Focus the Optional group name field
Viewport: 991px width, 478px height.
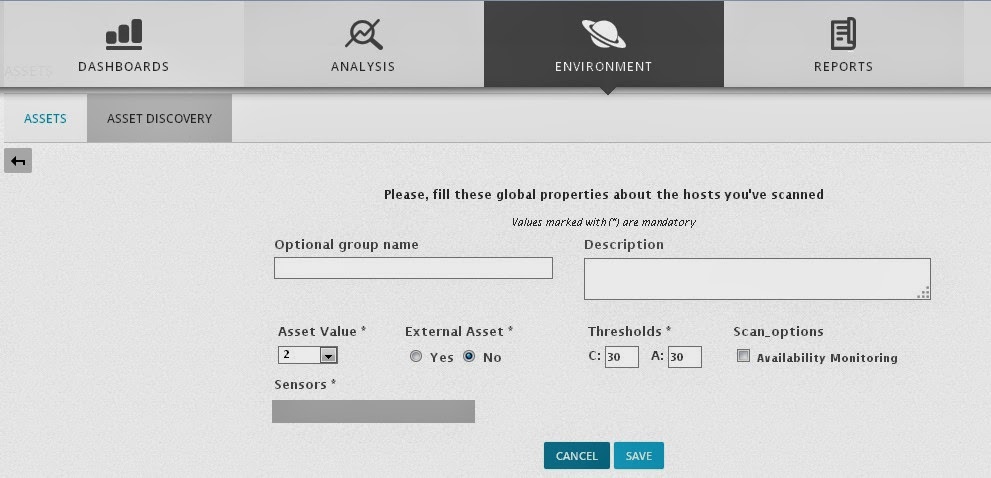tap(413, 268)
